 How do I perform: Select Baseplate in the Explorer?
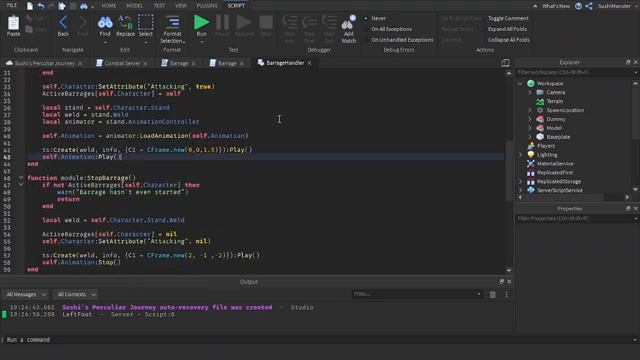click(558, 137)
